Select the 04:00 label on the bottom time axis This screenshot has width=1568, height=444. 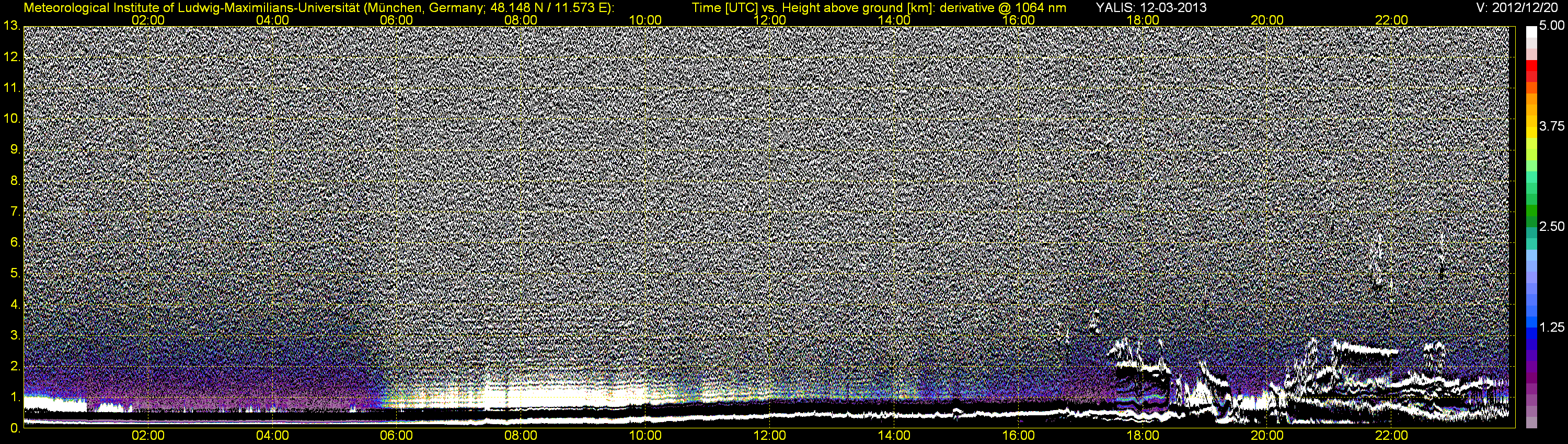(272, 436)
